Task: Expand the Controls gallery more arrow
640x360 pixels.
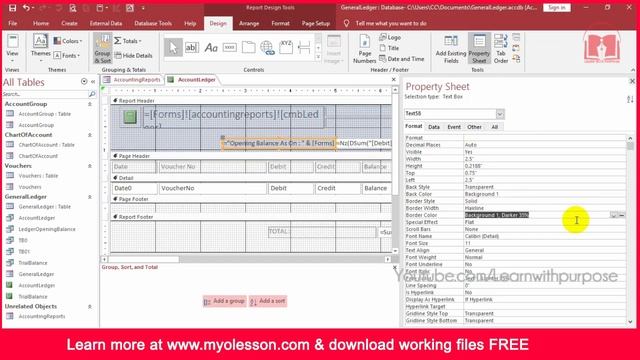Action: point(318,58)
